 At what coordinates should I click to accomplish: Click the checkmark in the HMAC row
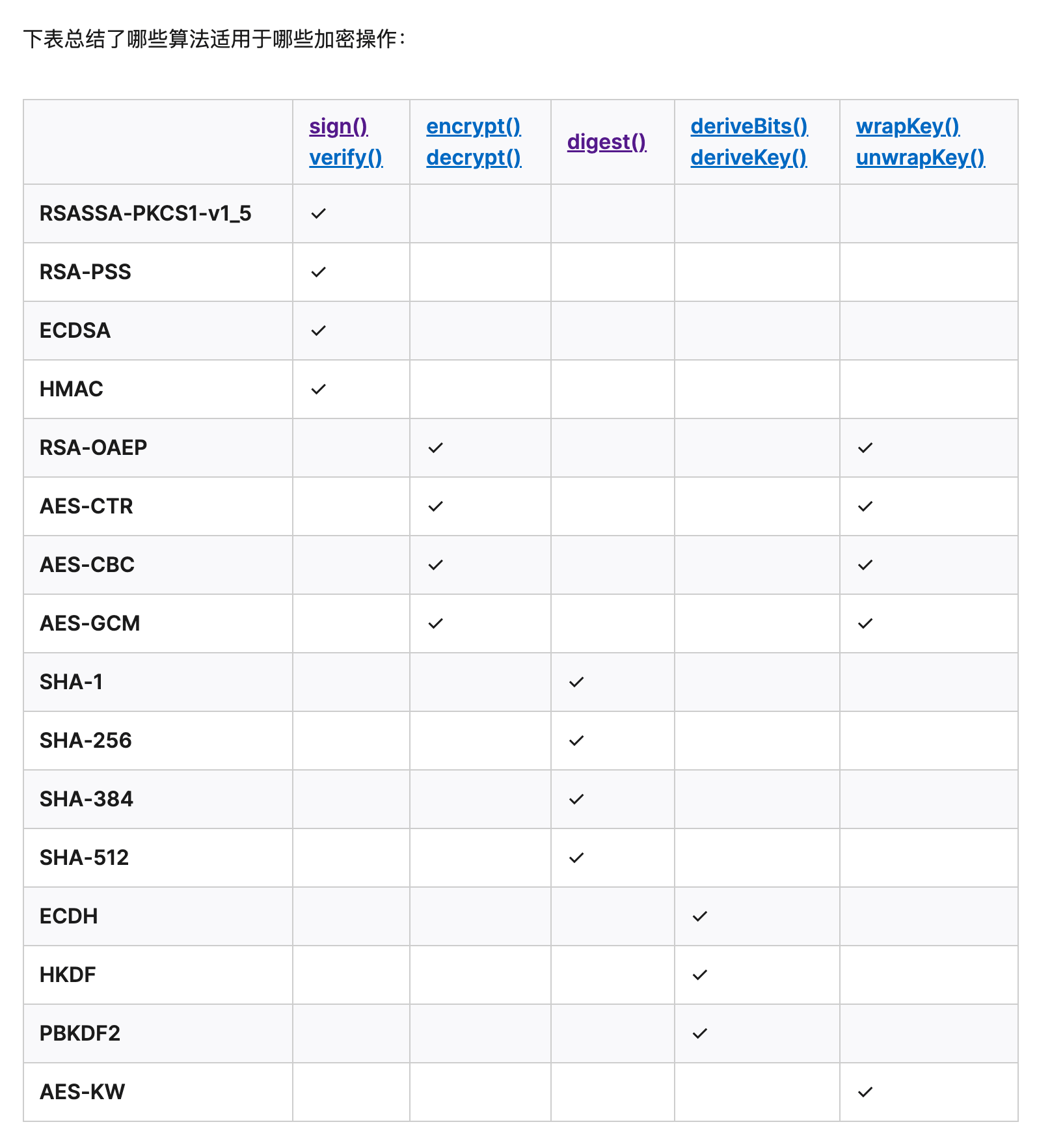pos(318,389)
